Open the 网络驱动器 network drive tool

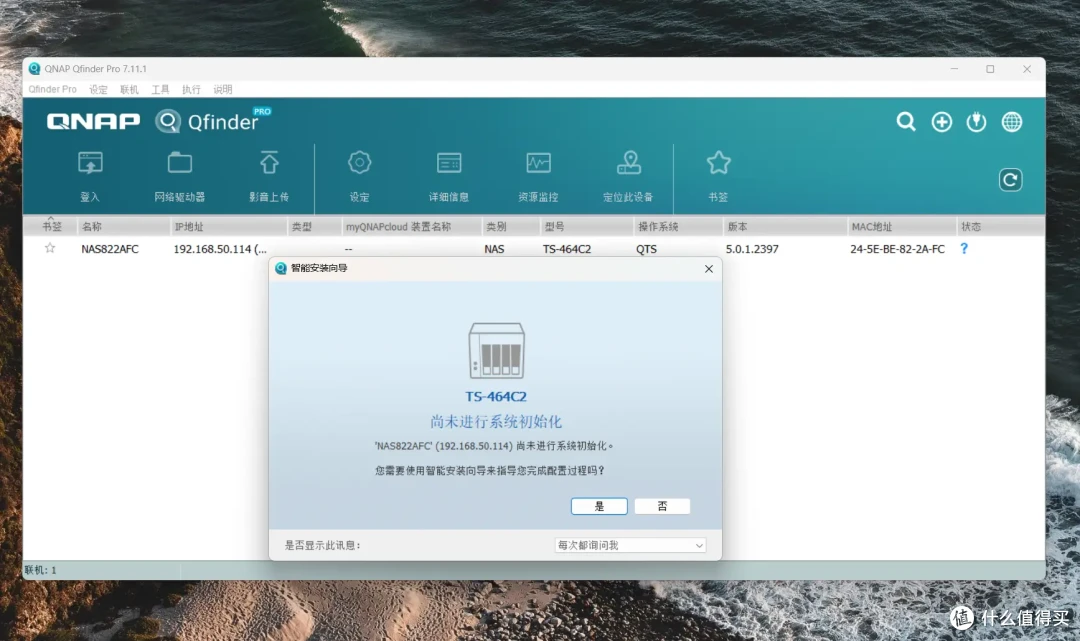(x=180, y=176)
